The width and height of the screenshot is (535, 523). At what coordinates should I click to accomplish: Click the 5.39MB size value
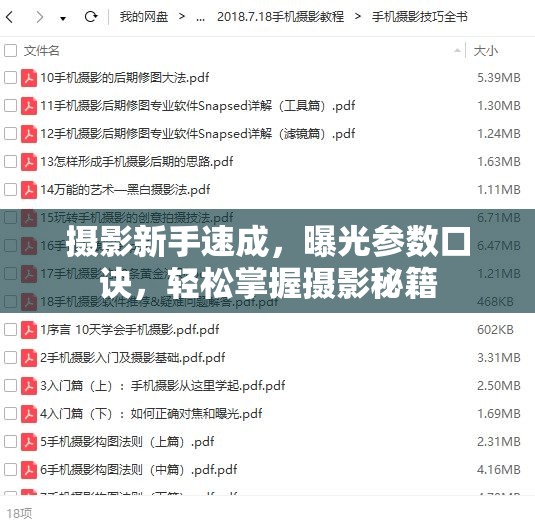pyautogui.click(x=499, y=78)
